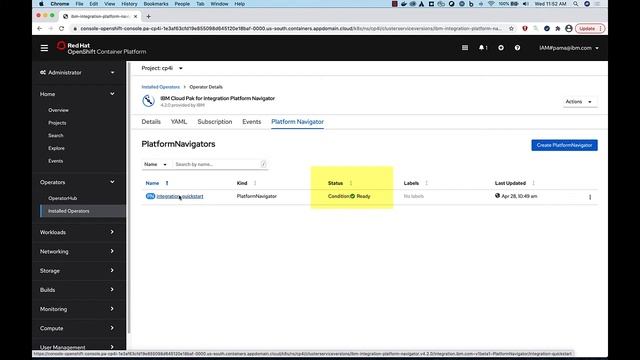Screen dimensions: 640x360
Task: Switch to the YAML tab
Action: tap(179, 122)
